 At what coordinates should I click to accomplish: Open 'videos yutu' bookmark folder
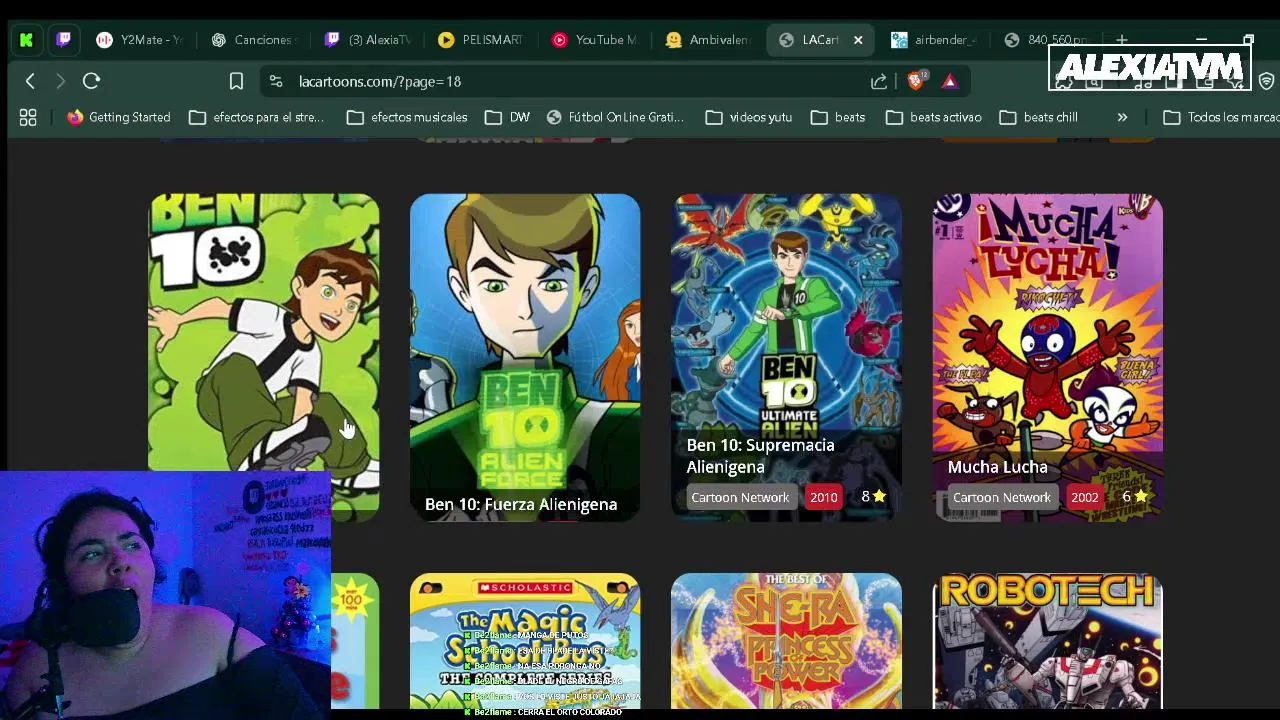tap(748, 117)
